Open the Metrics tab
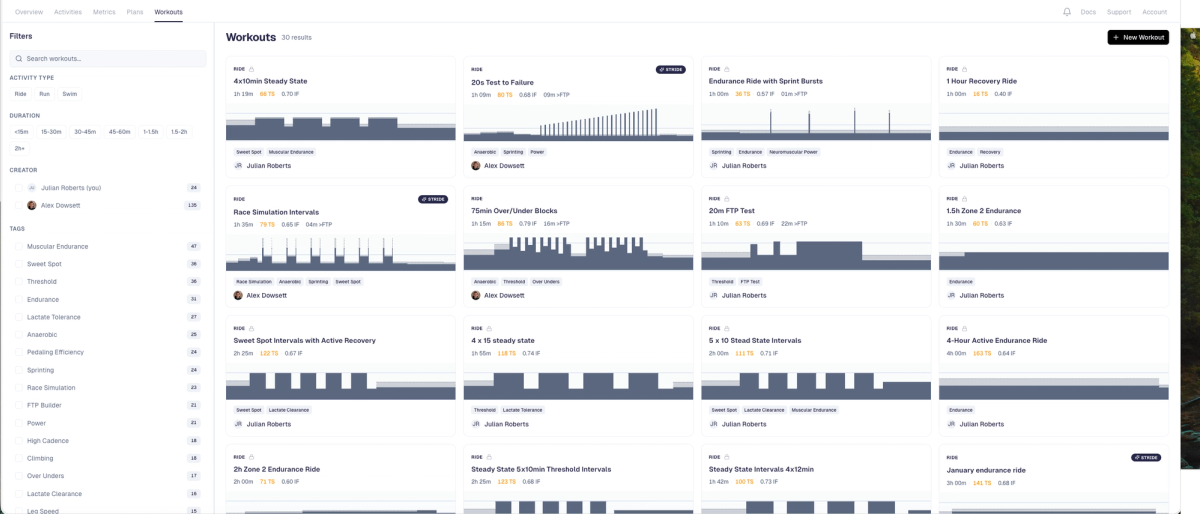The width and height of the screenshot is (1200, 514). pyautogui.click(x=104, y=12)
